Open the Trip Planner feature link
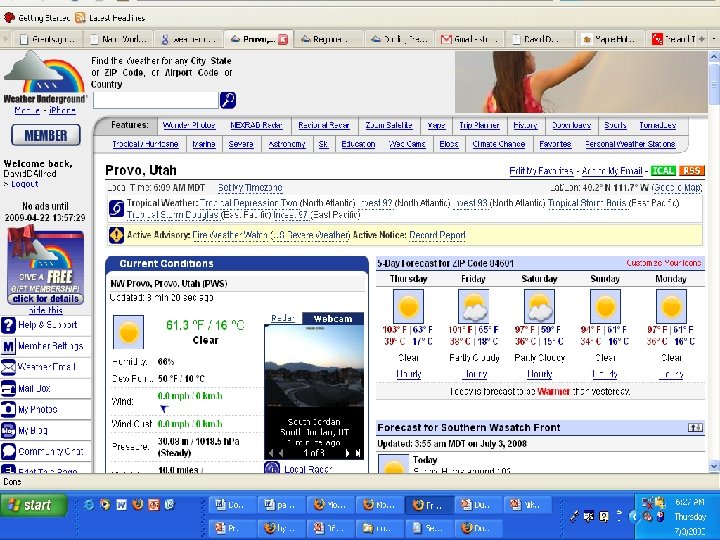Image resolution: width=720 pixels, height=540 pixels. coord(479,125)
